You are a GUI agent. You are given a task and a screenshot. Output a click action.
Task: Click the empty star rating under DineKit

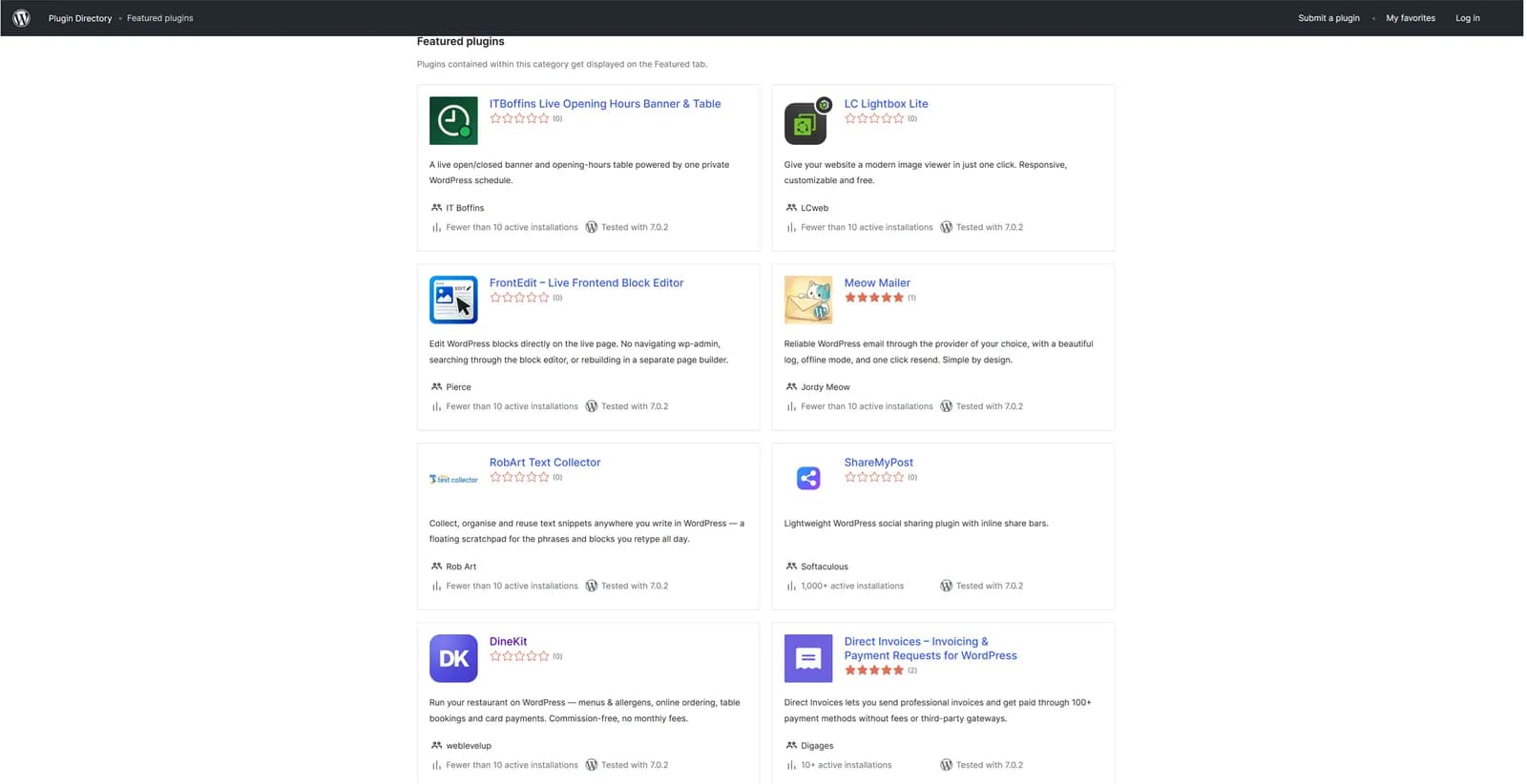tap(519, 656)
